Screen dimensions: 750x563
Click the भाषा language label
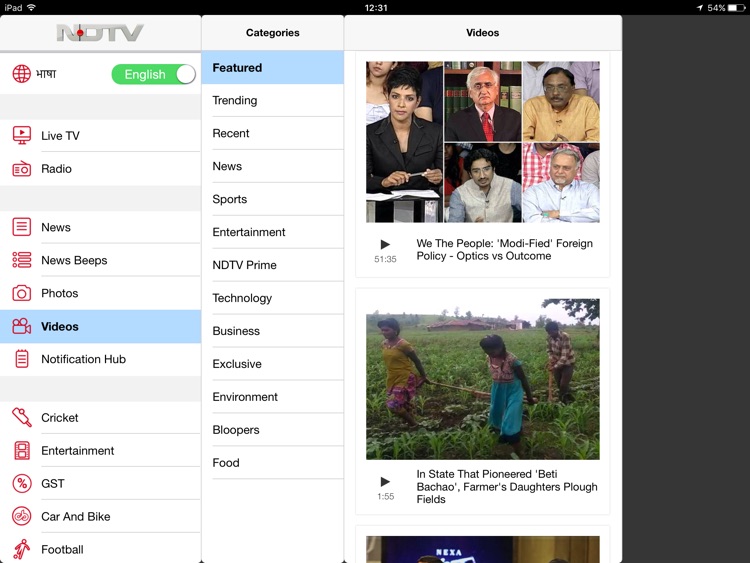(x=46, y=74)
